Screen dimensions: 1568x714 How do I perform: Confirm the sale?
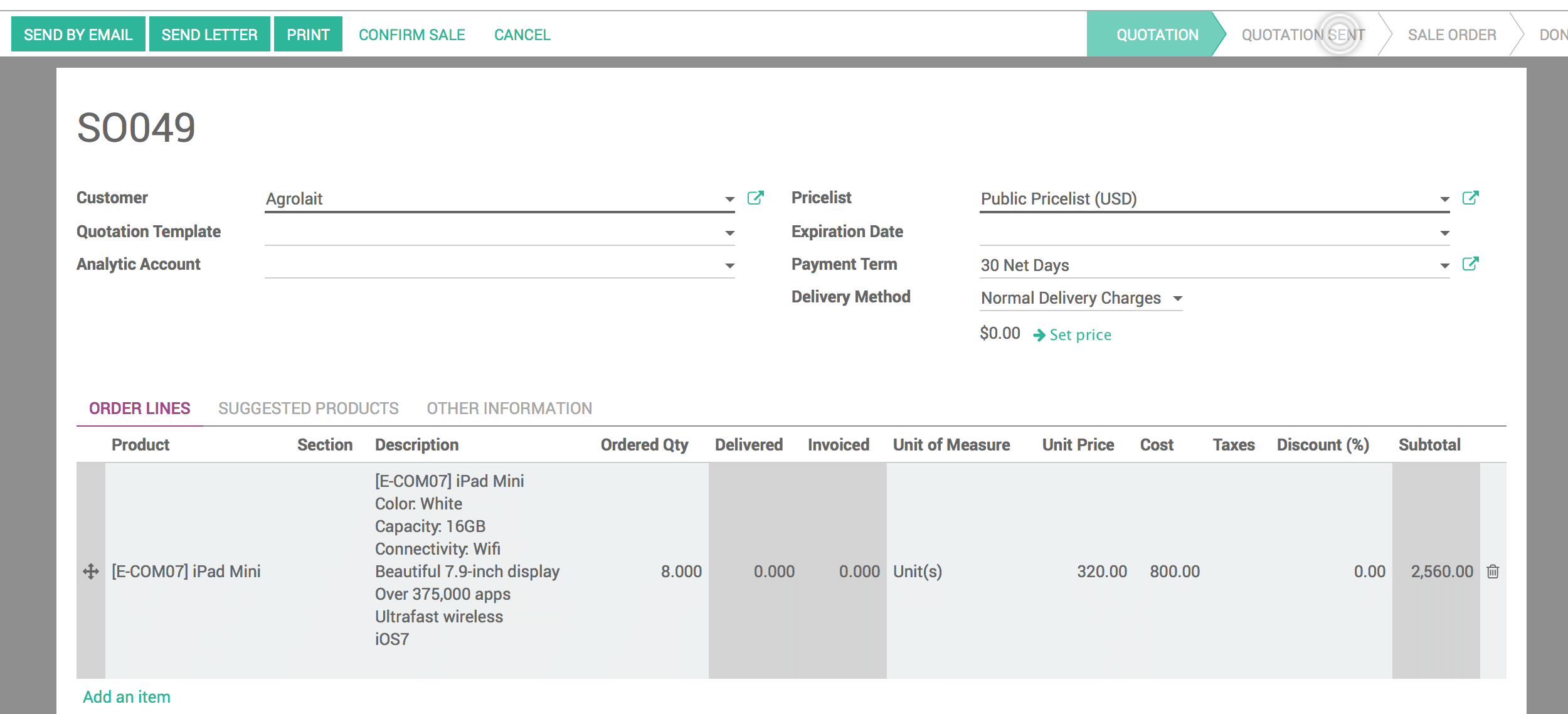(x=412, y=34)
